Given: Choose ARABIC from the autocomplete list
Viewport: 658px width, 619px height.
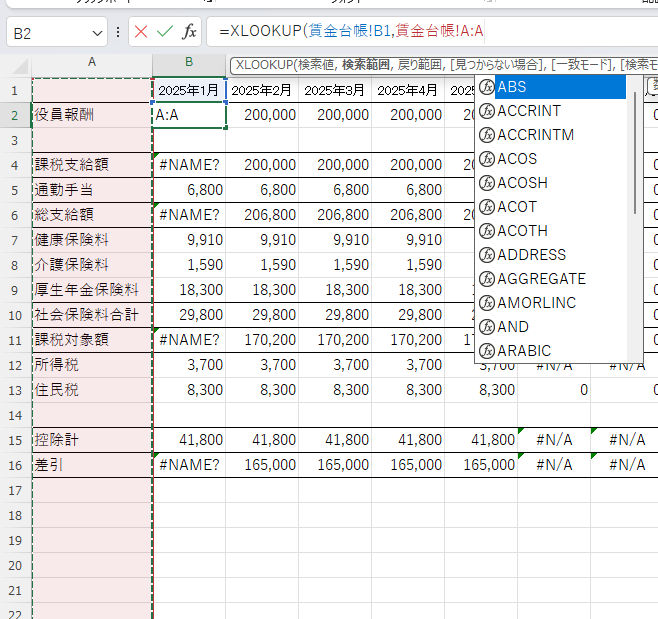Looking at the screenshot, I should tap(553, 350).
